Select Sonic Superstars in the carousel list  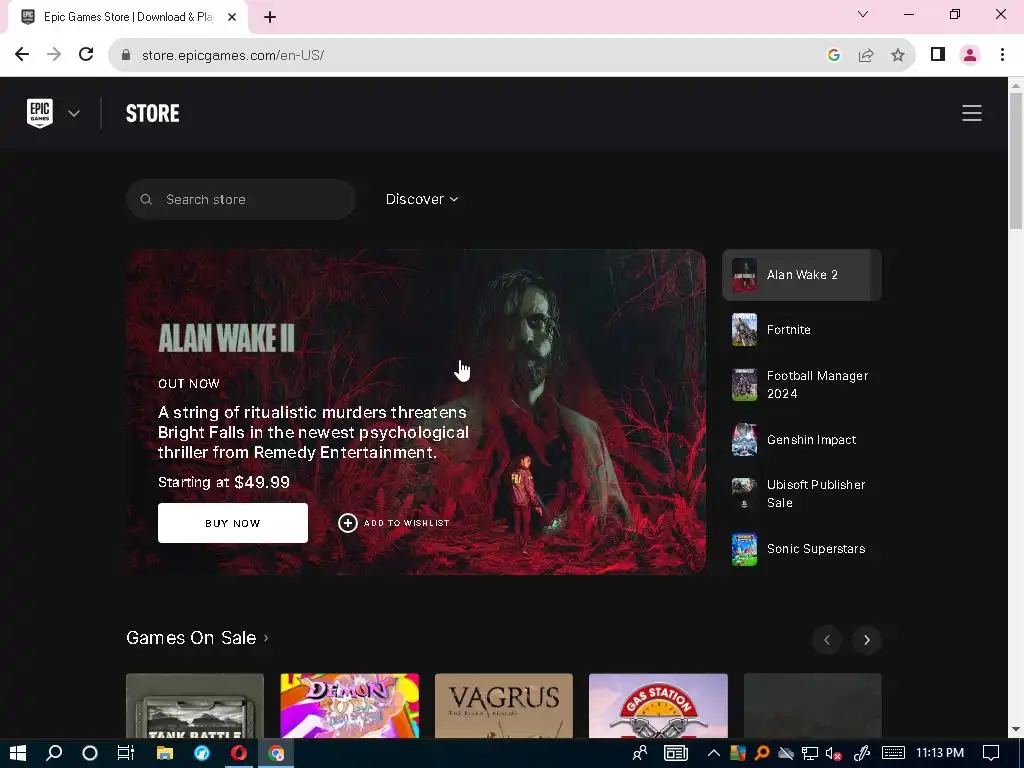point(801,549)
